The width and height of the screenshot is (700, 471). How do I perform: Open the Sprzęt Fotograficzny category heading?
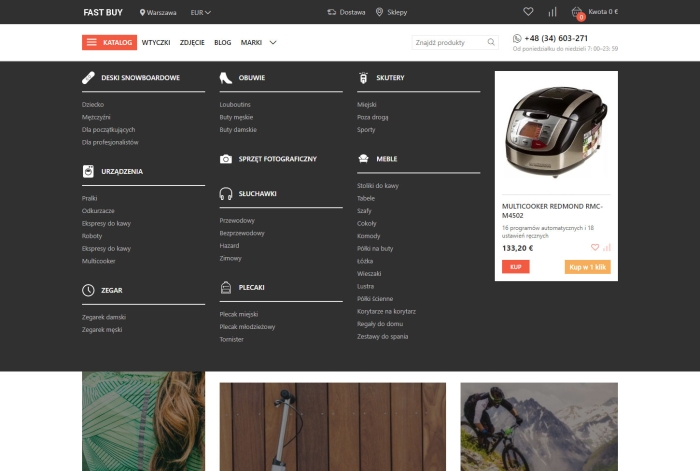(x=278, y=159)
